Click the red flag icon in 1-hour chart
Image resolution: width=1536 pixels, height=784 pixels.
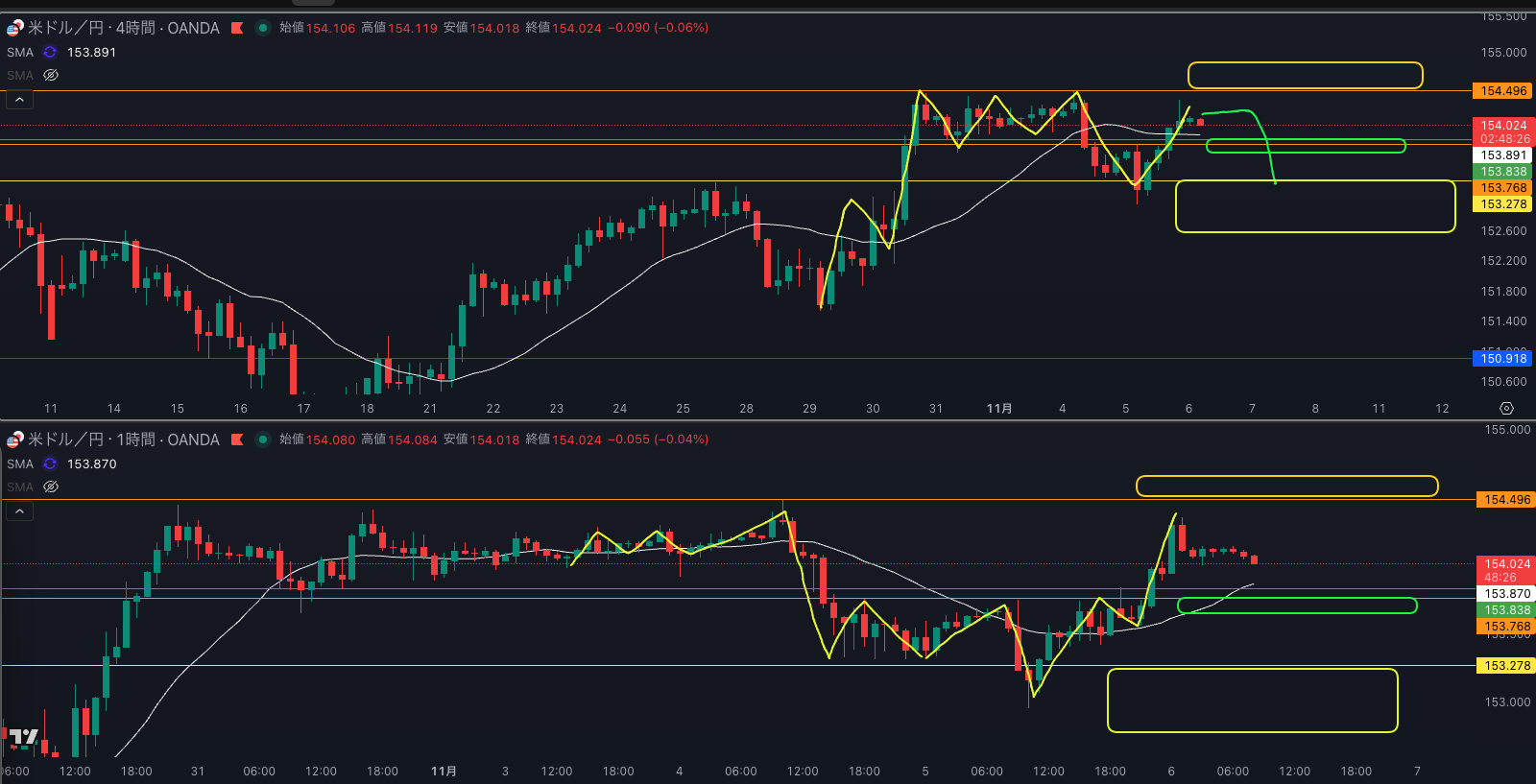click(x=237, y=440)
